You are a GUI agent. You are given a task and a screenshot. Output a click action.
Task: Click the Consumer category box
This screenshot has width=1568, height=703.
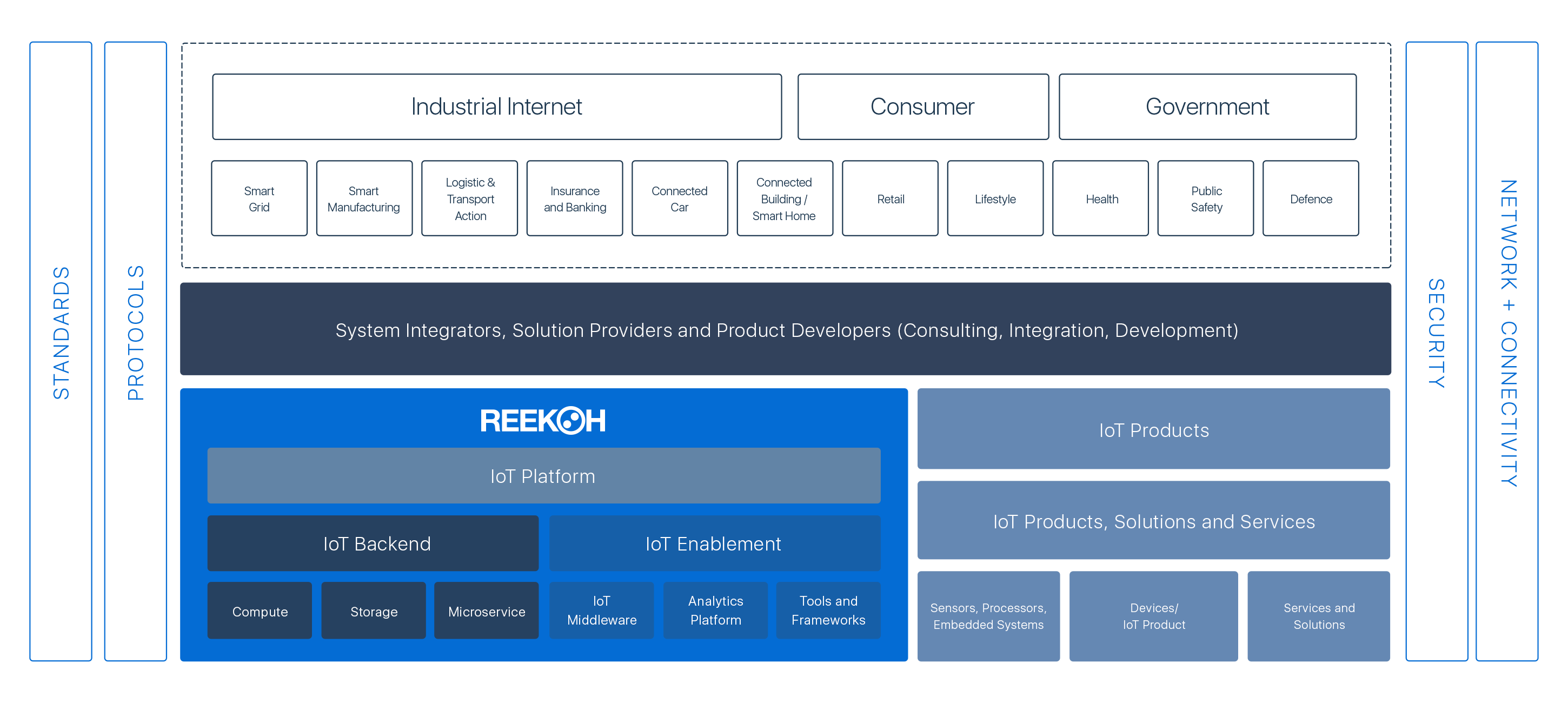(x=922, y=107)
